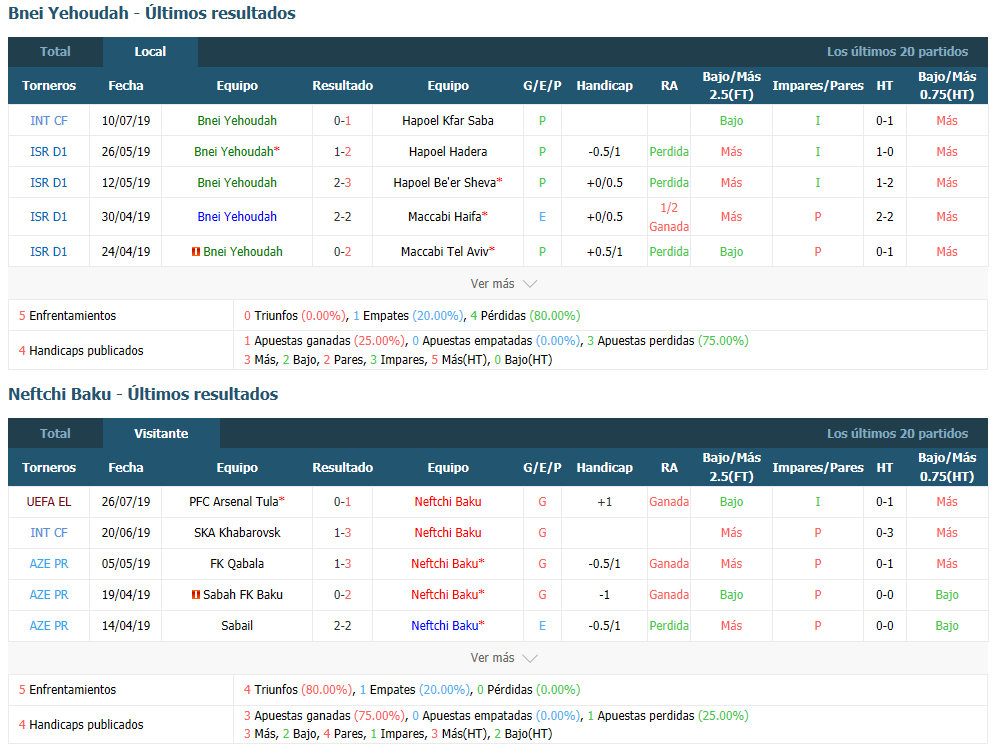Screen dimensions: 1001x748
Task: Click Neftchi Baku in 26/07/19 row
Action: (448, 502)
